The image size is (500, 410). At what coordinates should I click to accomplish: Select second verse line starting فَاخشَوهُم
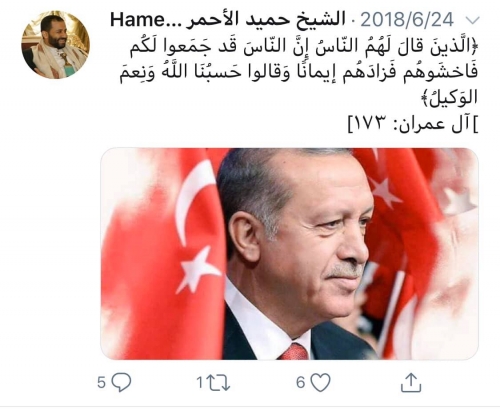point(299,73)
